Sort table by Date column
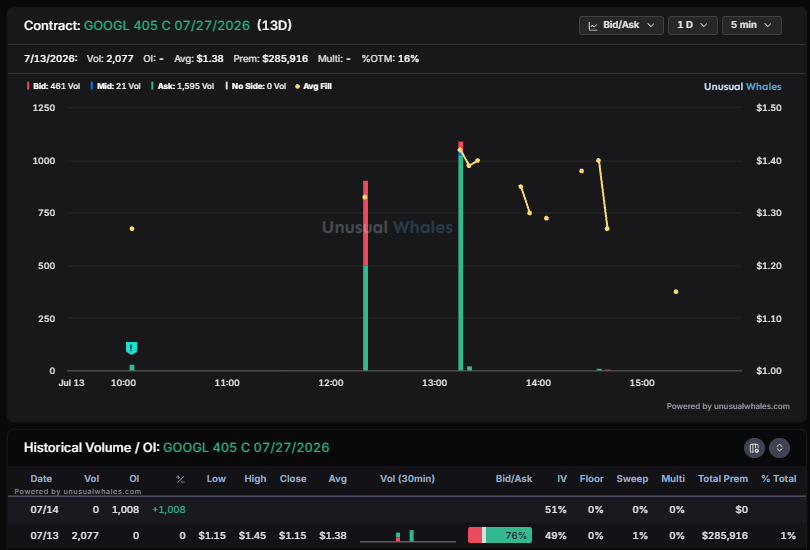810x550 pixels. [x=41, y=479]
